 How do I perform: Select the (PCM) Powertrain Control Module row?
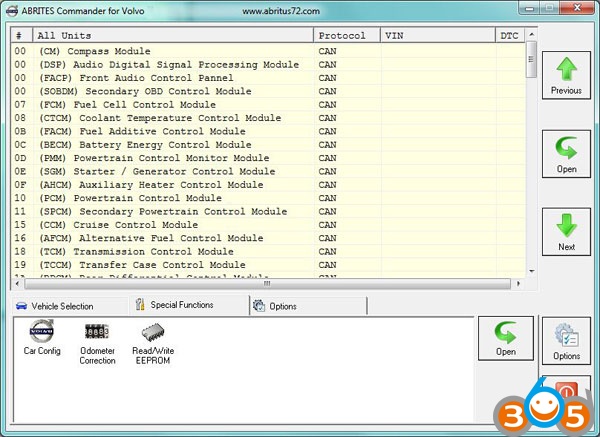(130, 198)
